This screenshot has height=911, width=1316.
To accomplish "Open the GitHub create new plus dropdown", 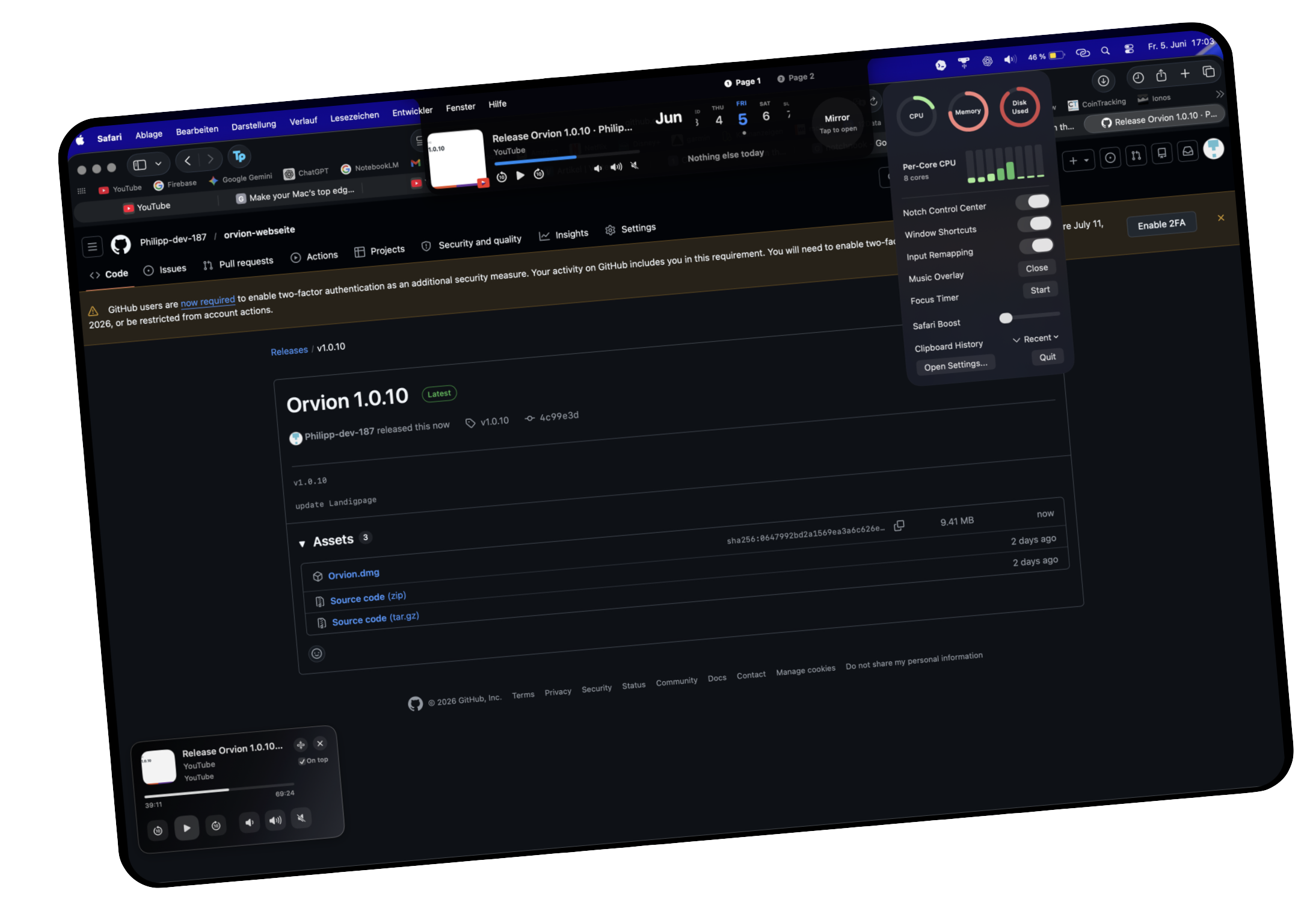I will click(1078, 161).
